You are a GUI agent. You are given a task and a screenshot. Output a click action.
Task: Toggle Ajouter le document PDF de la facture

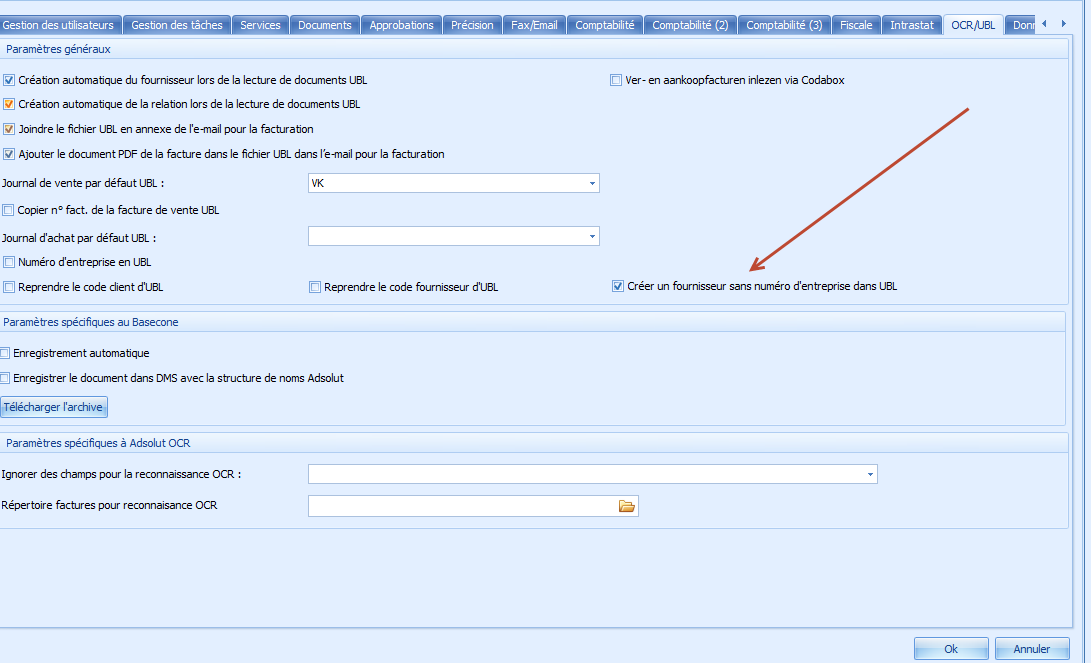pos(9,154)
